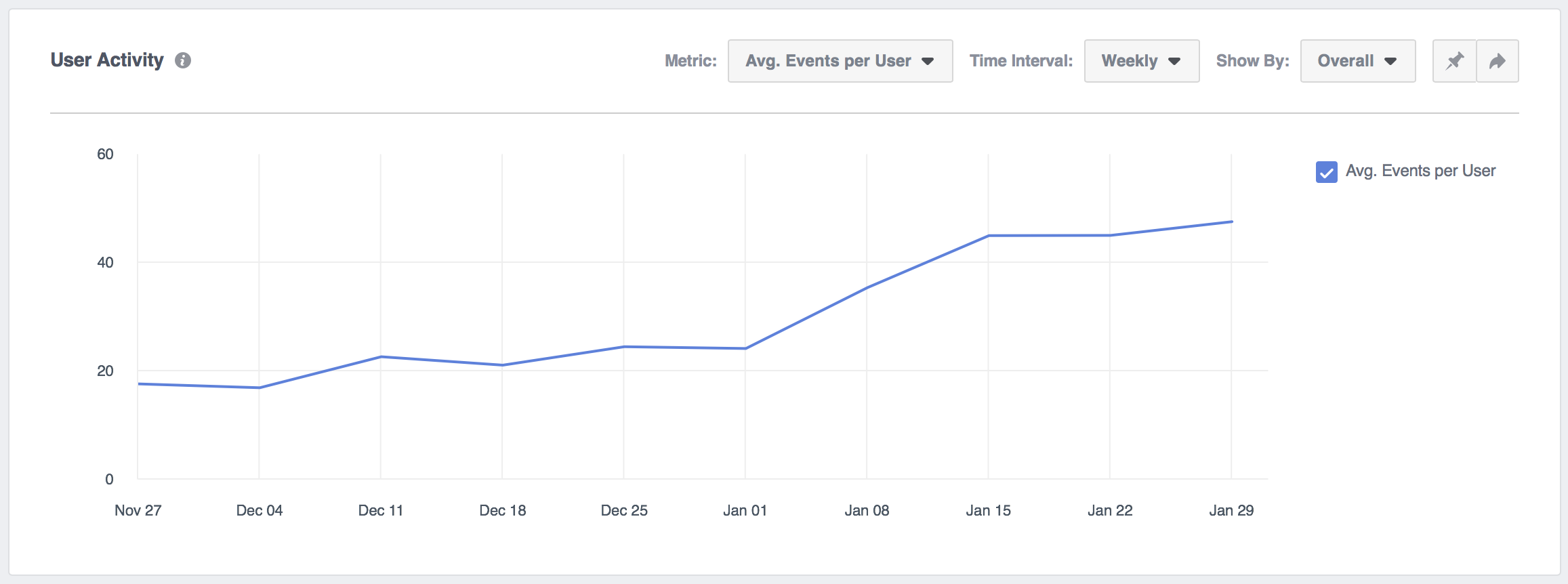The width and height of the screenshot is (1568, 584).
Task: Click the User Activity title
Action: click(x=107, y=60)
